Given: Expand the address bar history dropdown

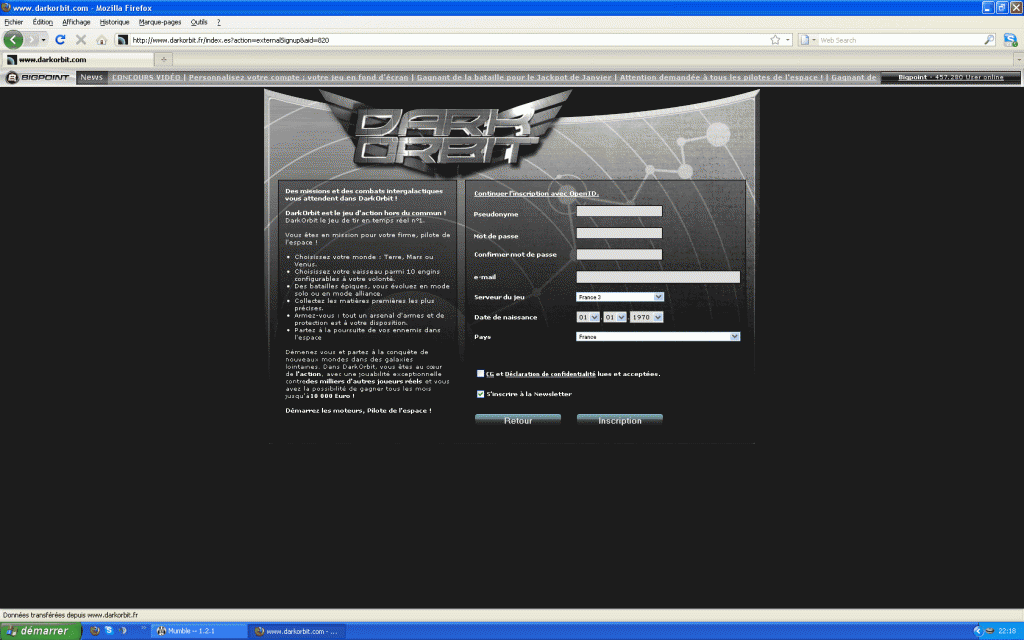Looking at the screenshot, I should coord(788,40).
